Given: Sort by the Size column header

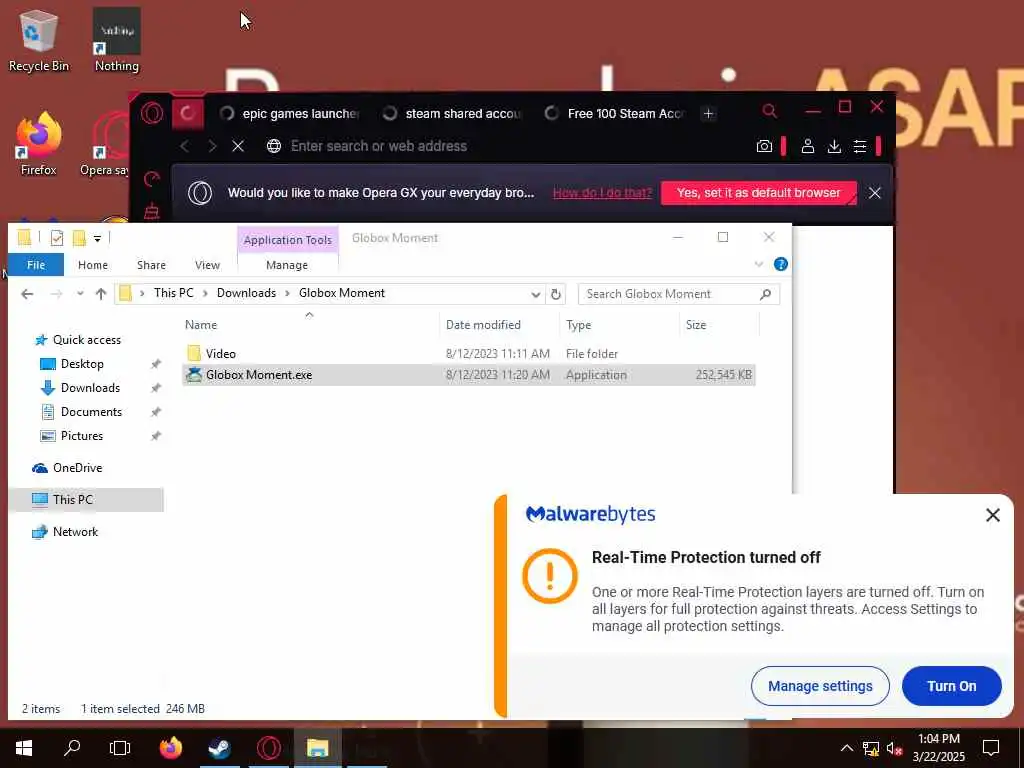Looking at the screenshot, I should pyautogui.click(x=719, y=325).
